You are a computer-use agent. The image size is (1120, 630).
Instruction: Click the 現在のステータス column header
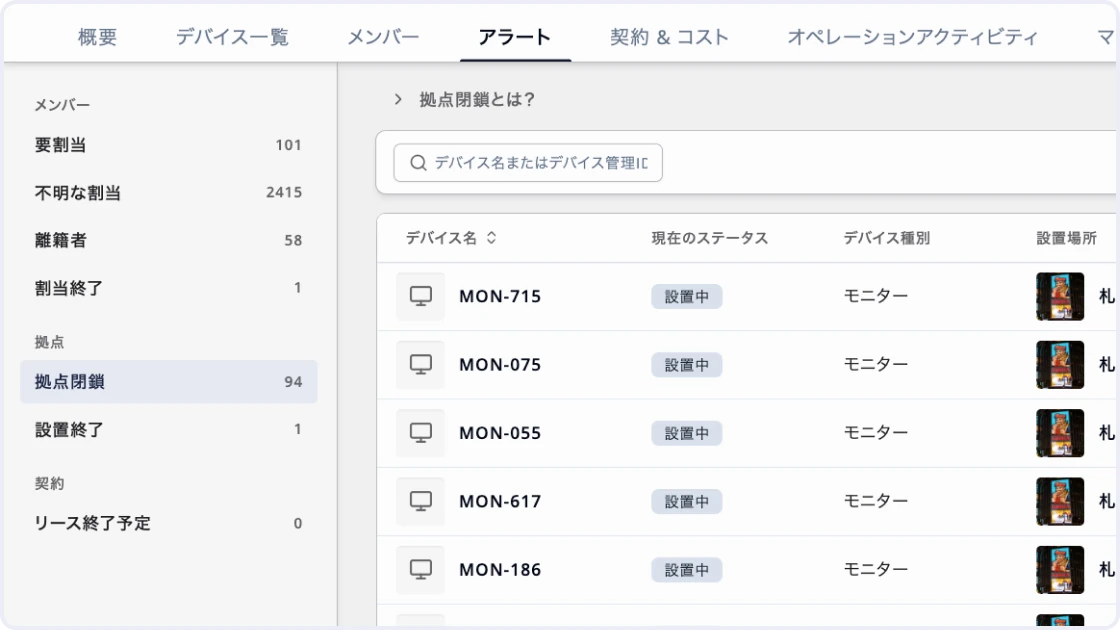tap(709, 238)
